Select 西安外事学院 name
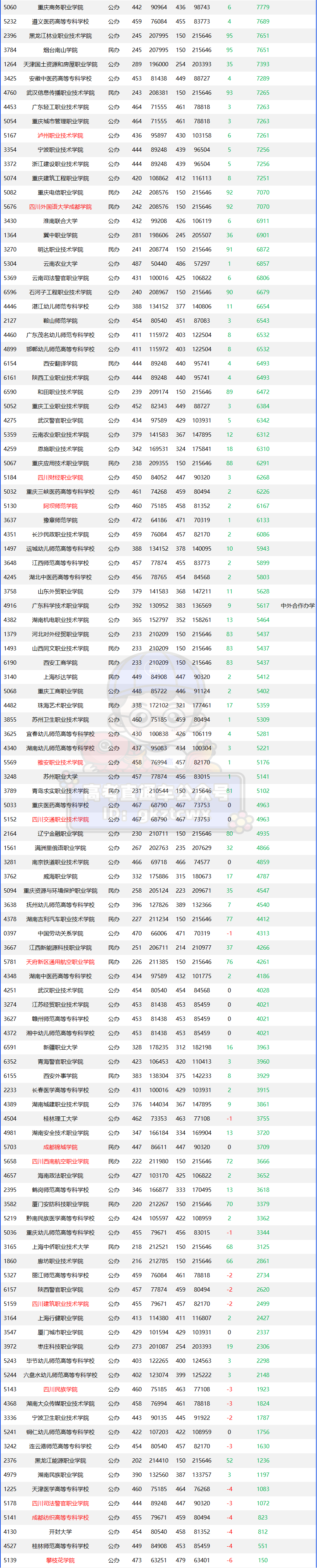Image resolution: width=317 pixels, height=1568 pixels. [60, 1076]
